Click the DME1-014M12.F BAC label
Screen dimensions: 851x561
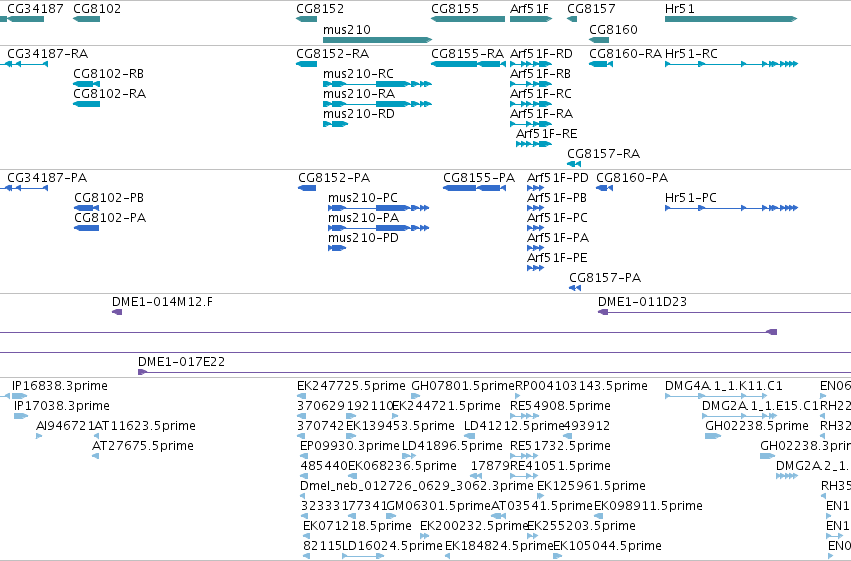(x=162, y=302)
